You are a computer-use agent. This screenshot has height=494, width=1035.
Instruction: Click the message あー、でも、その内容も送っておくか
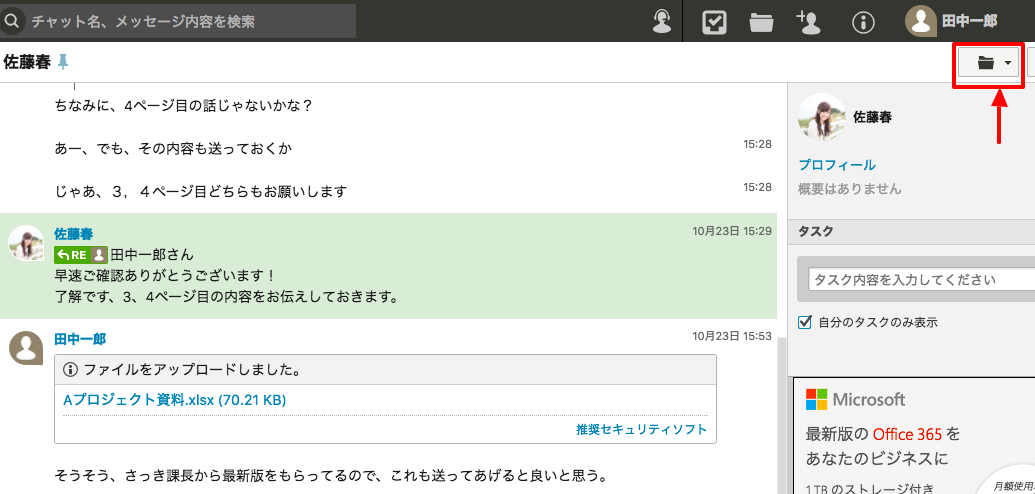pos(173,149)
